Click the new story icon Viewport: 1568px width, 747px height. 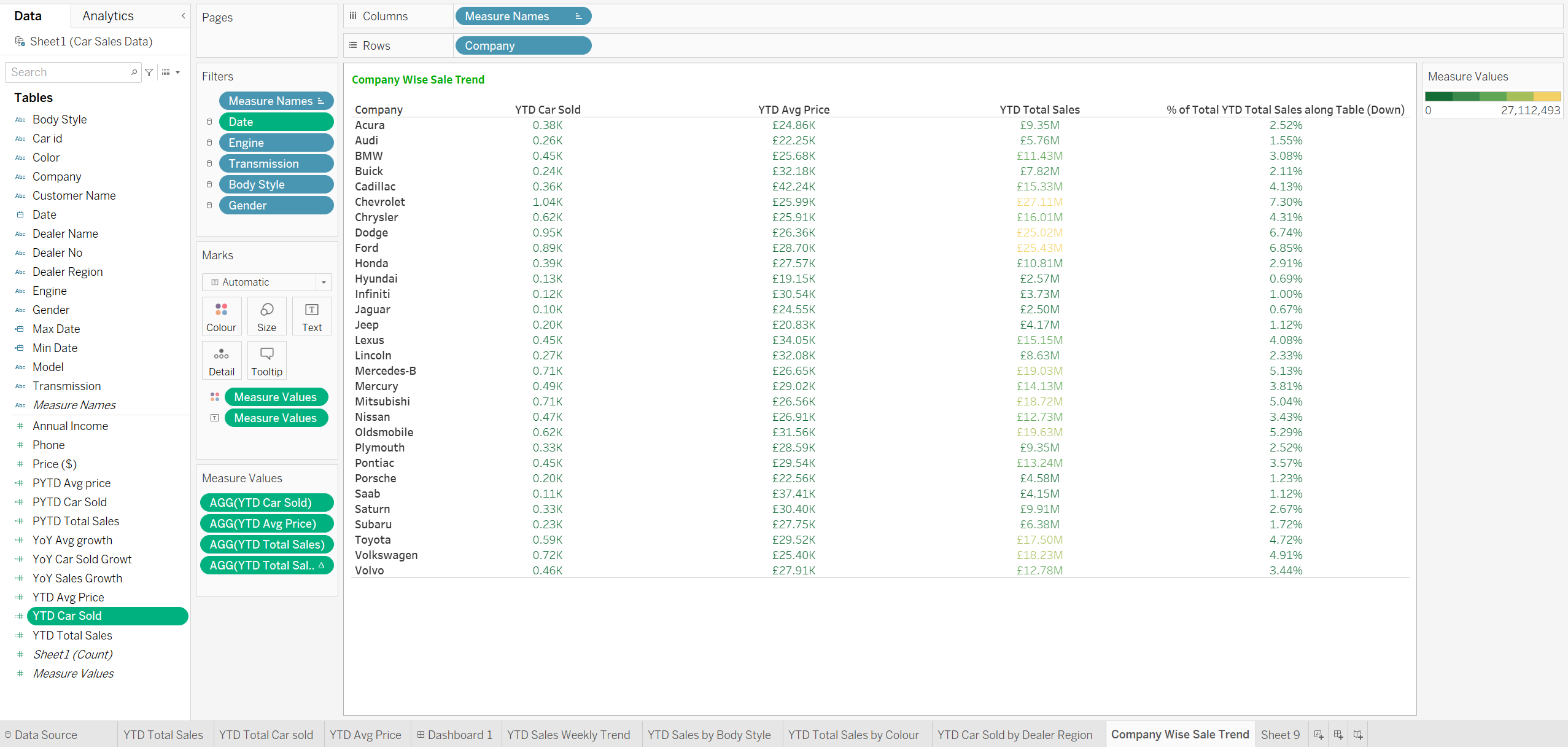point(1357,735)
